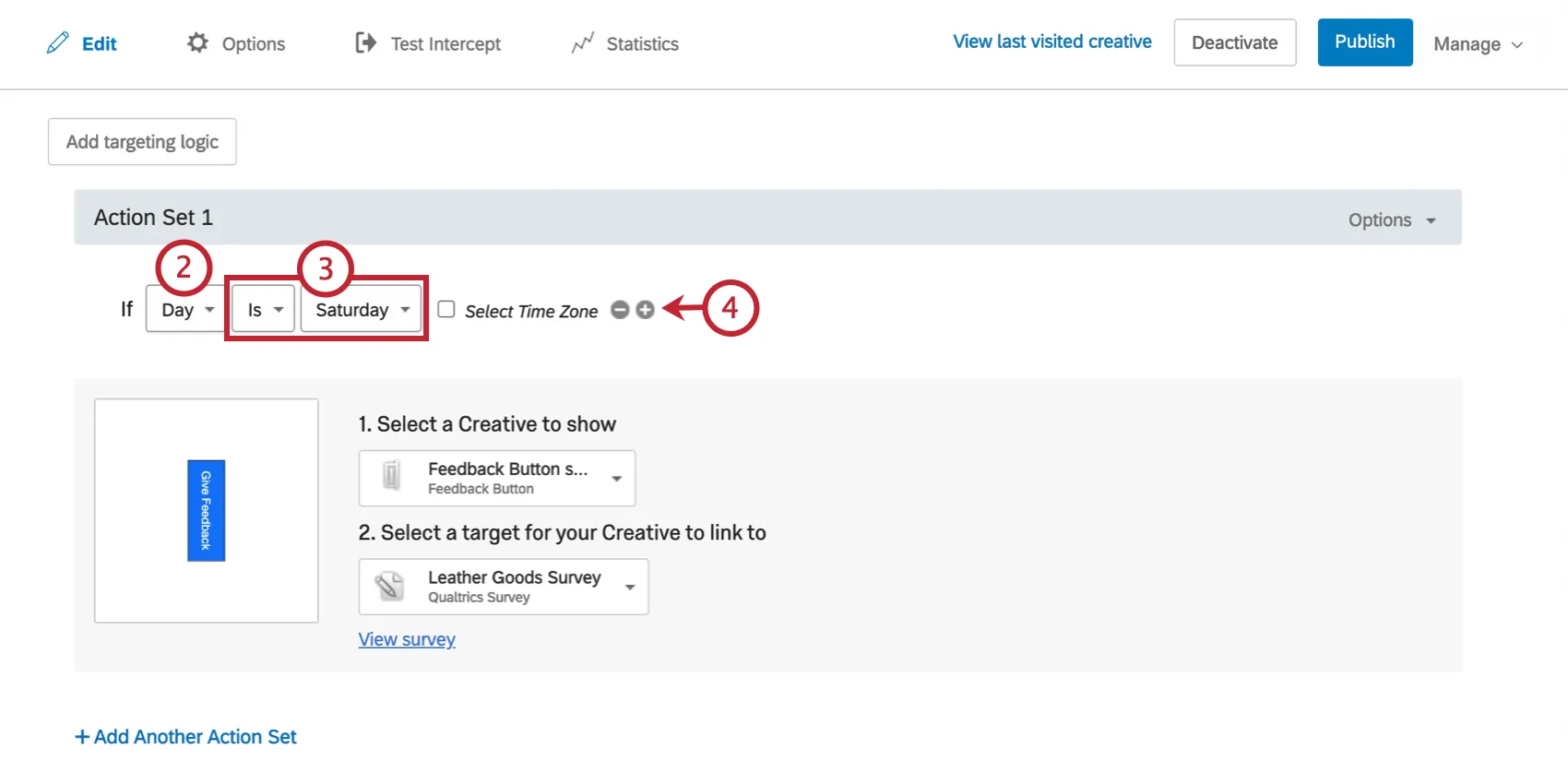The image size is (1568, 784).
Task: Click the Test Intercept arrow icon
Action: click(x=365, y=42)
